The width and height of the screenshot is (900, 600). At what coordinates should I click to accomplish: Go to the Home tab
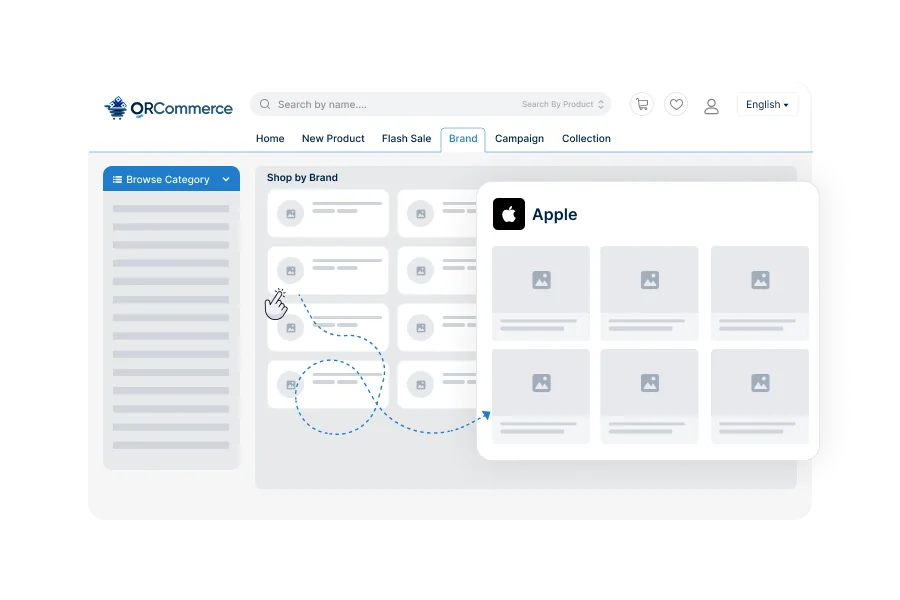(x=270, y=138)
